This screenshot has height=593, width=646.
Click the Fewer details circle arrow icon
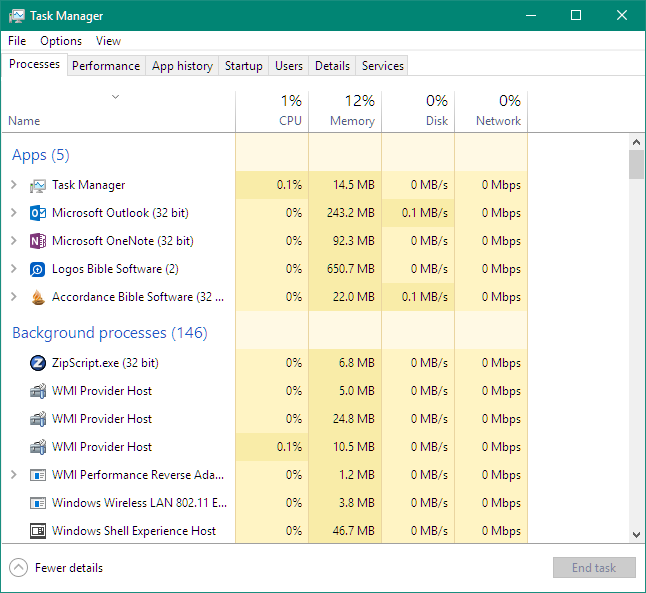pos(19,568)
